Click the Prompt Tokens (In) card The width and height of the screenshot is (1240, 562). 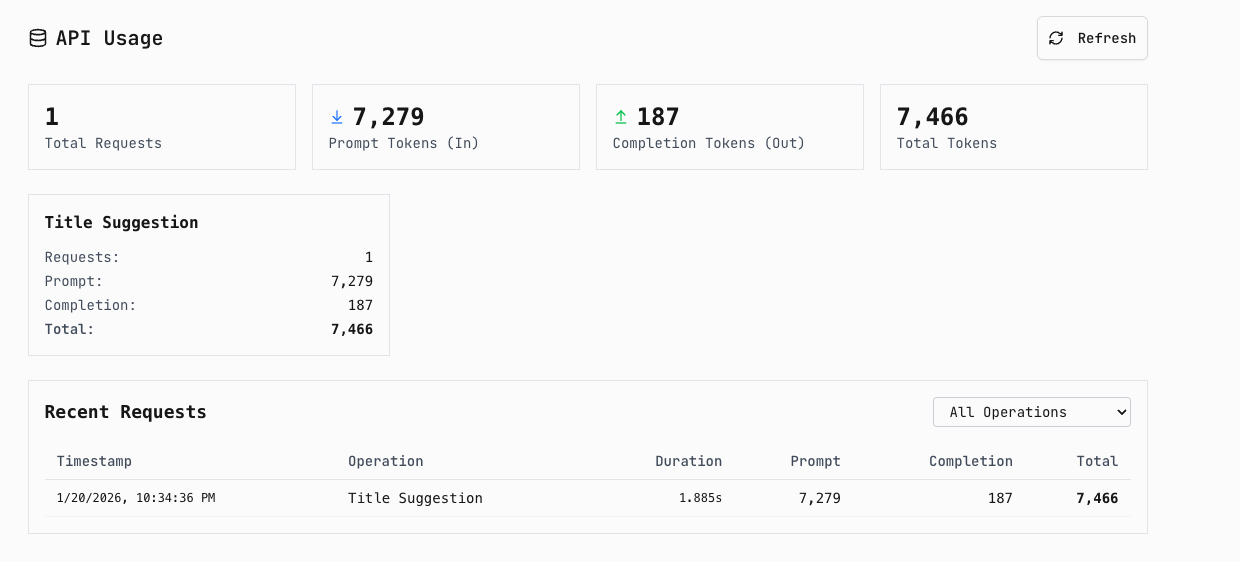[446, 127]
